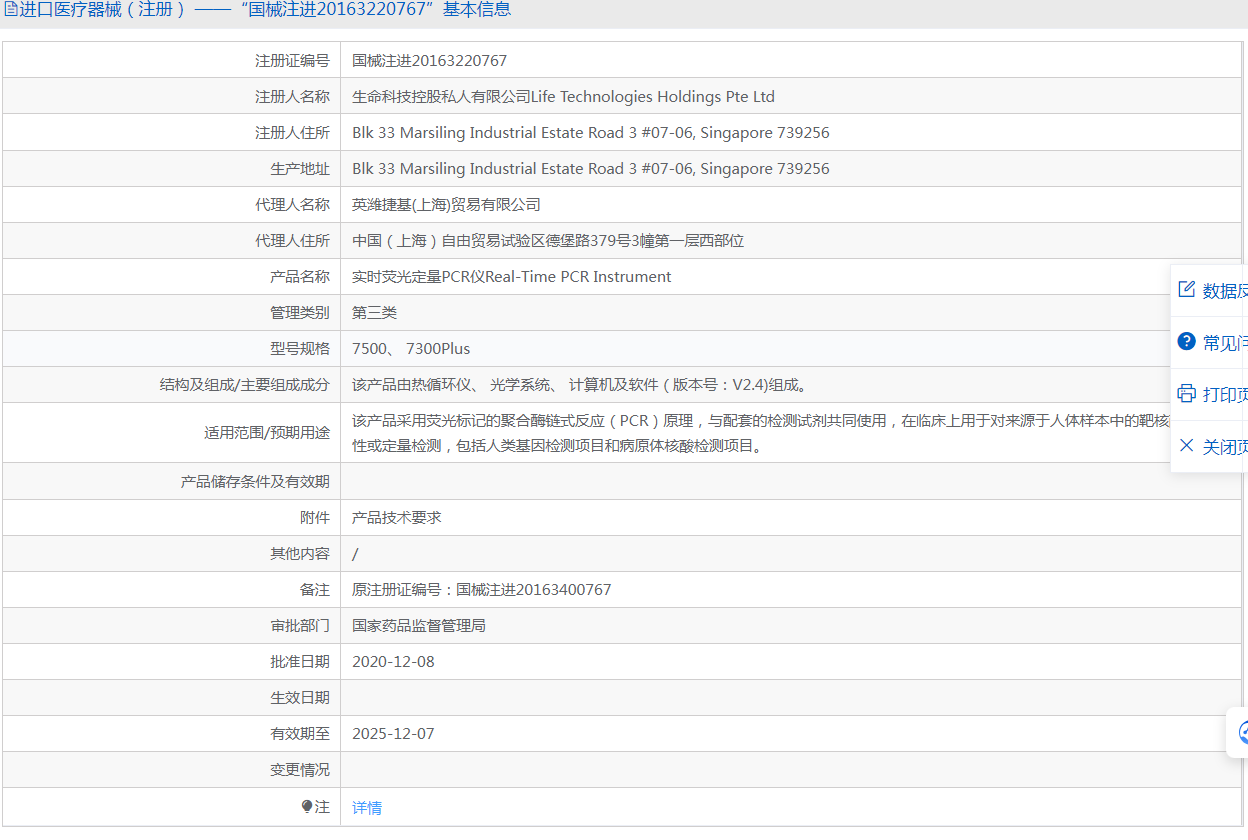The width and height of the screenshot is (1248, 840).
Task: Click agent name 英潍捷基(上海)贸易有限公司
Action: click(446, 205)
